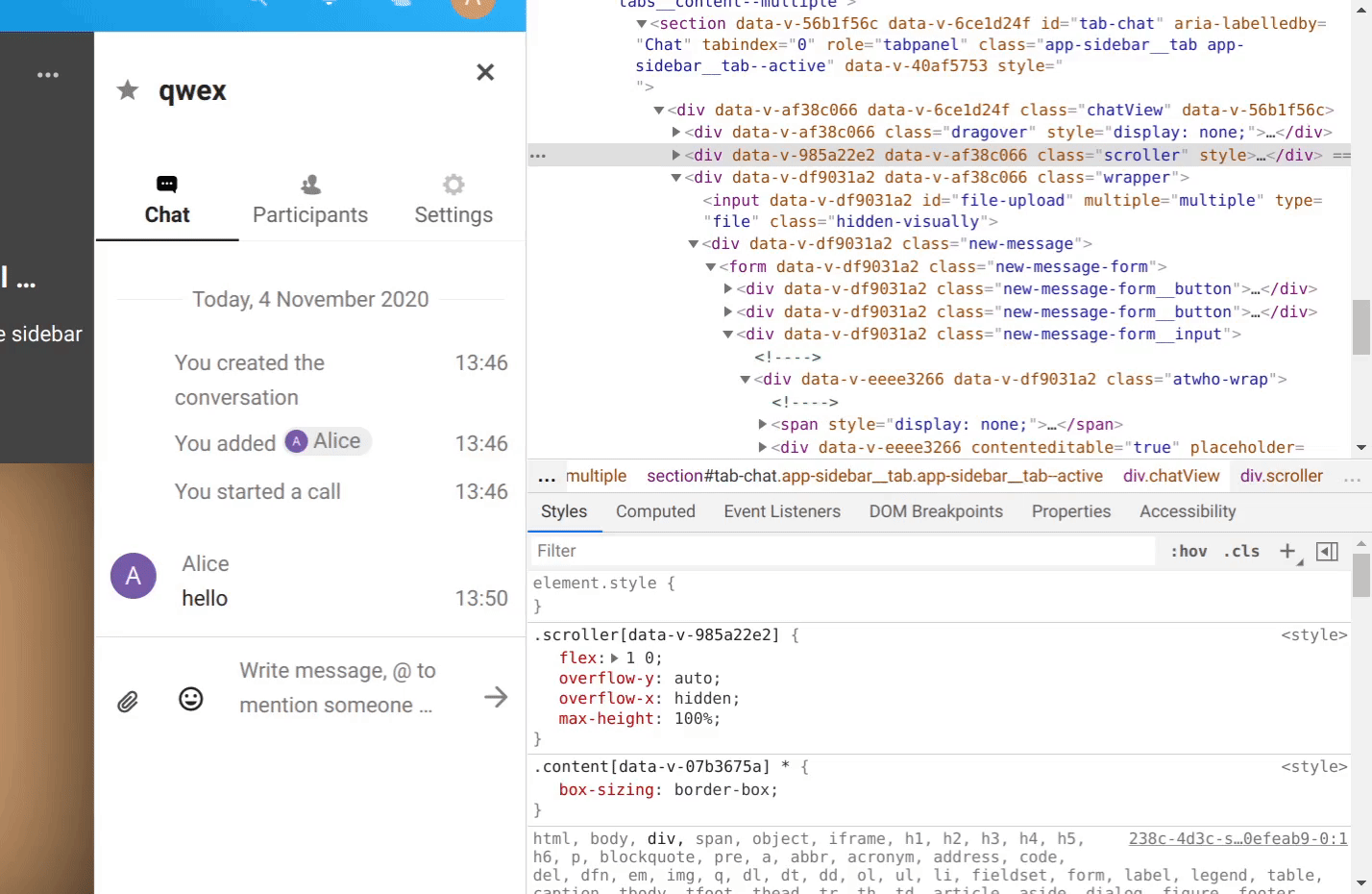Click the styles pane scrollbar thumb

pos(1361,575)
